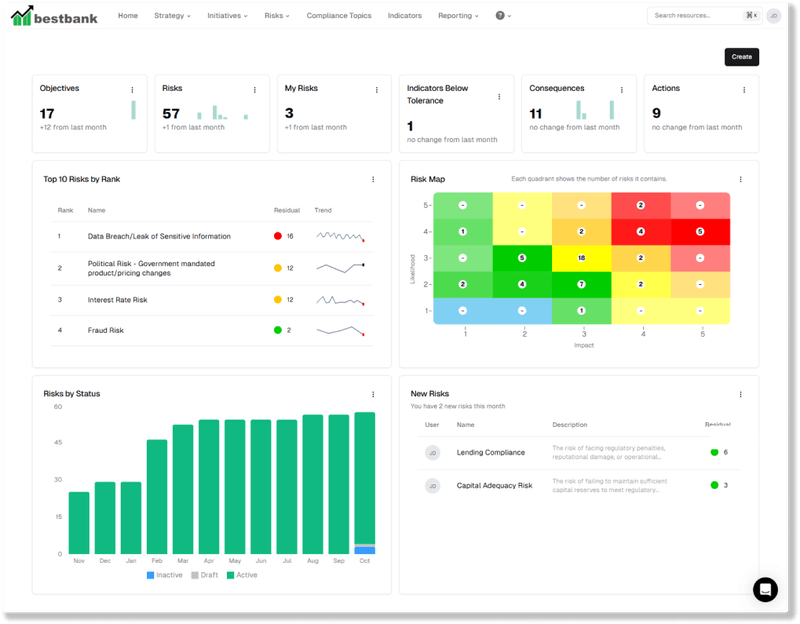Expand the Strategy dropdown menu
Viewport: 800px width, 624px height.
tap(166, 16)
